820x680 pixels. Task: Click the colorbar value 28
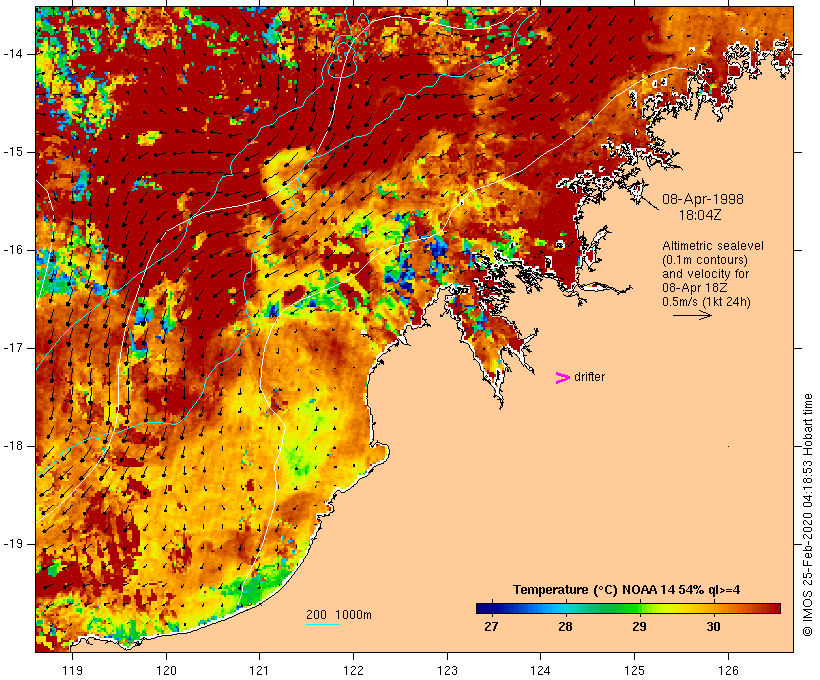tap(565, 627)
